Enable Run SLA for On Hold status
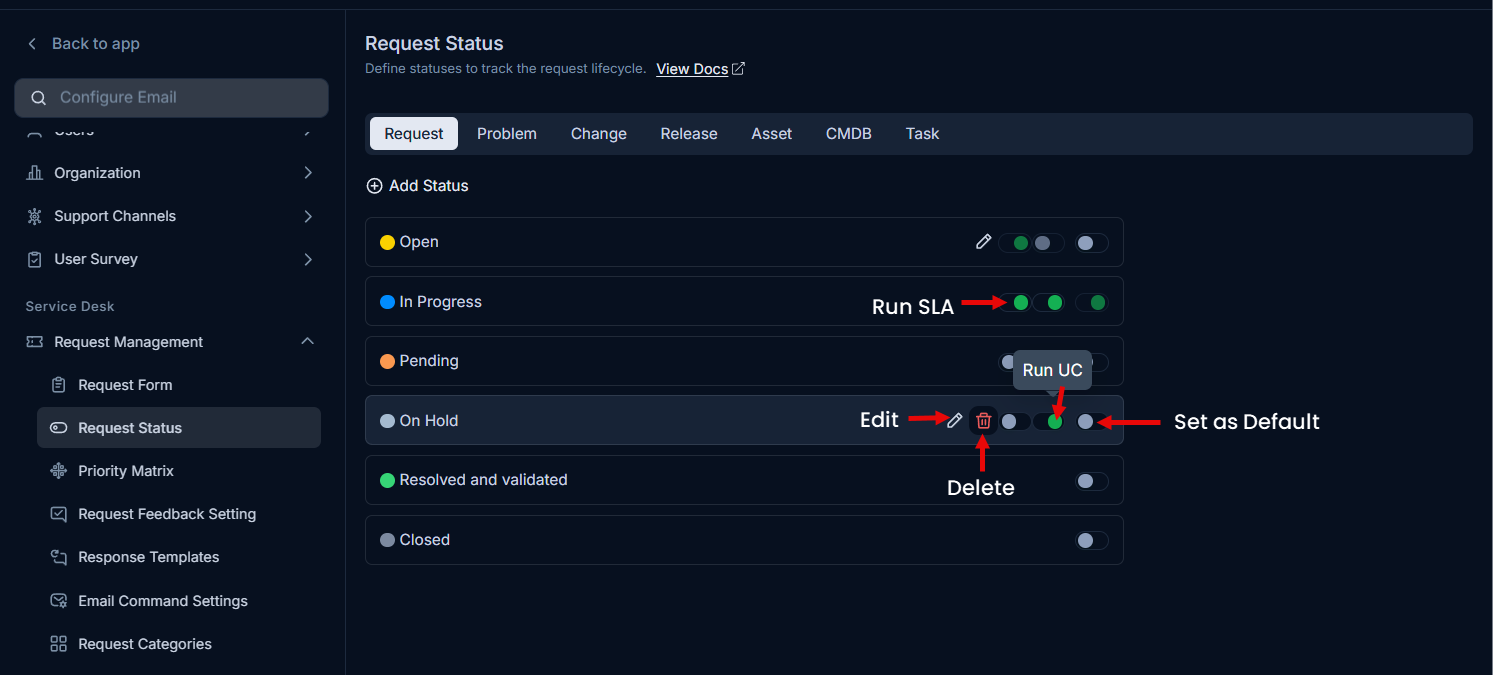This screenshot has width=1494, height=675. point(1014,422)
